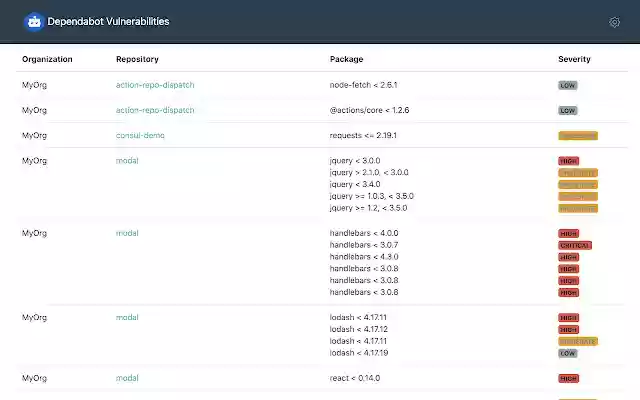Open action-repo-dispatch link in node-fetch row
Screen dimensions: 640x400
pos(155,85)
